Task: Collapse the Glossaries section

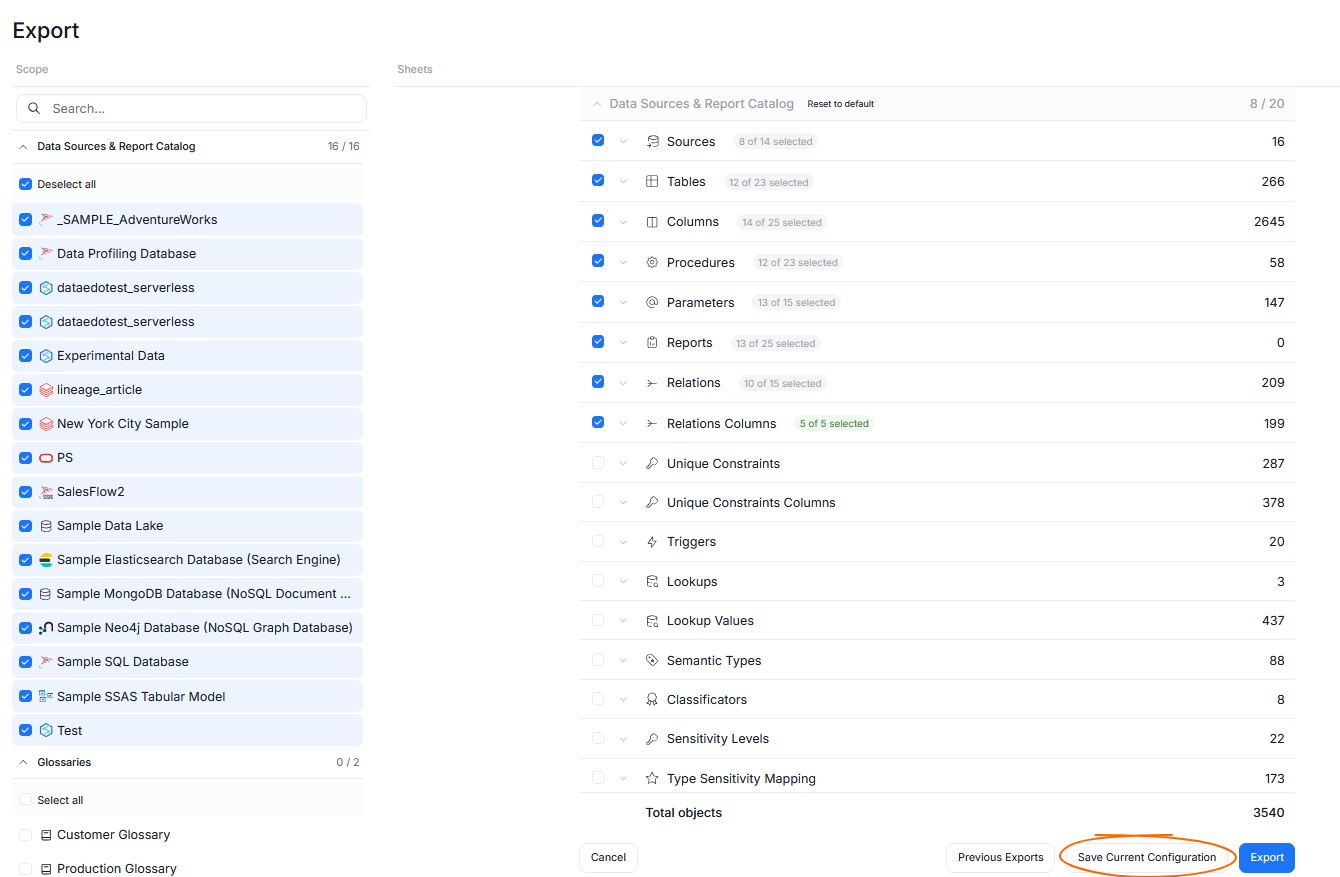Action: [23, 762]
